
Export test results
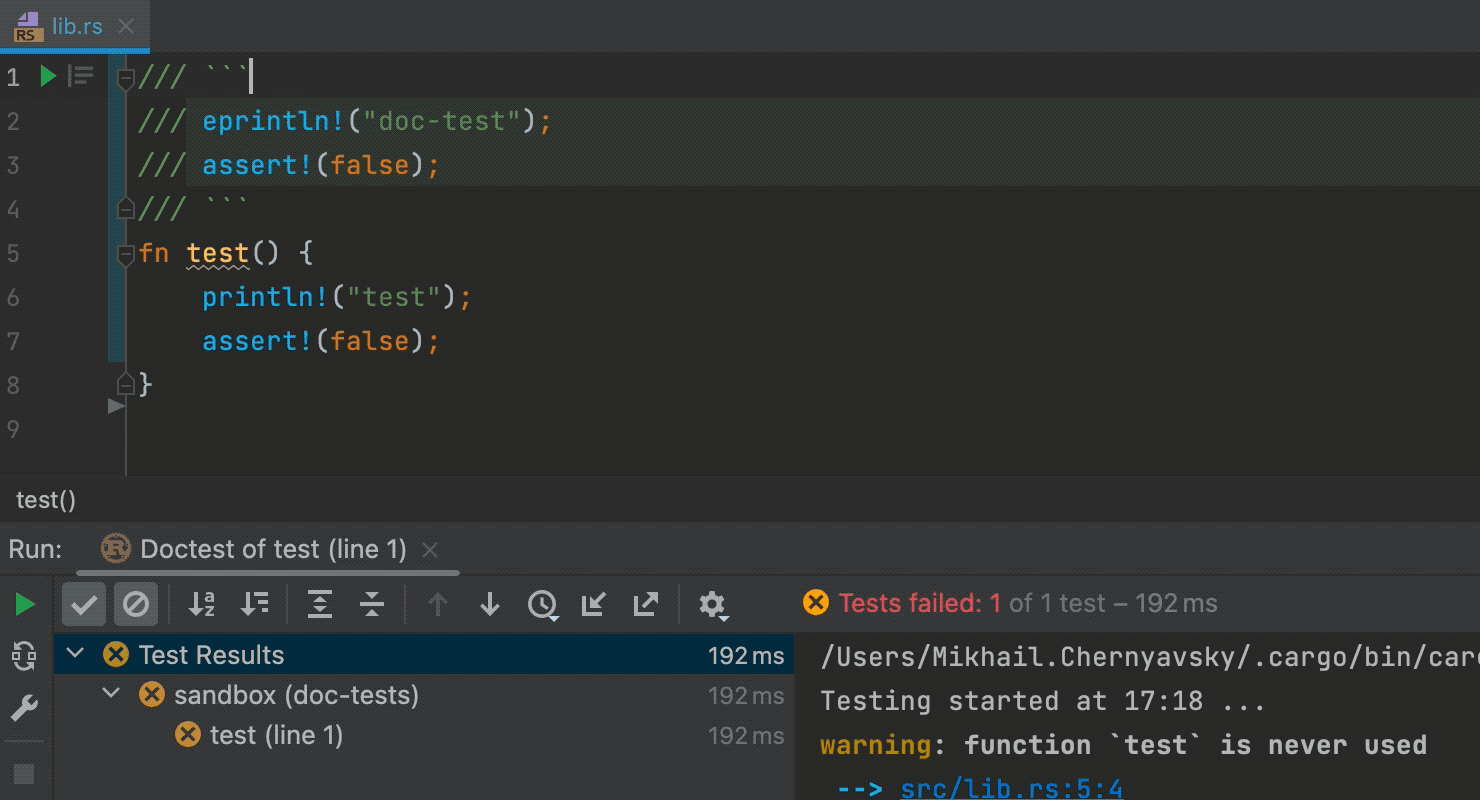[646, 604]
